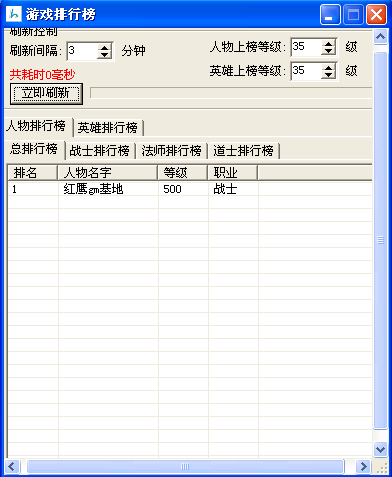Increase the 刷新间隔 spinner value
The height and width of the screenshot is (477, 392).
[x=105, y=48]
